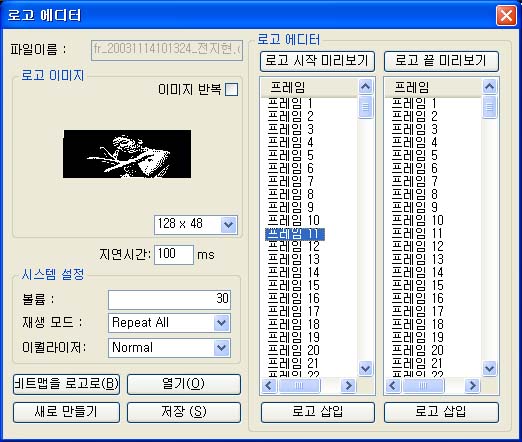Click 로고 끝 미리보기 button
Image resolution: width=522 pixels, height=442 pixels.
coord(441,61)
